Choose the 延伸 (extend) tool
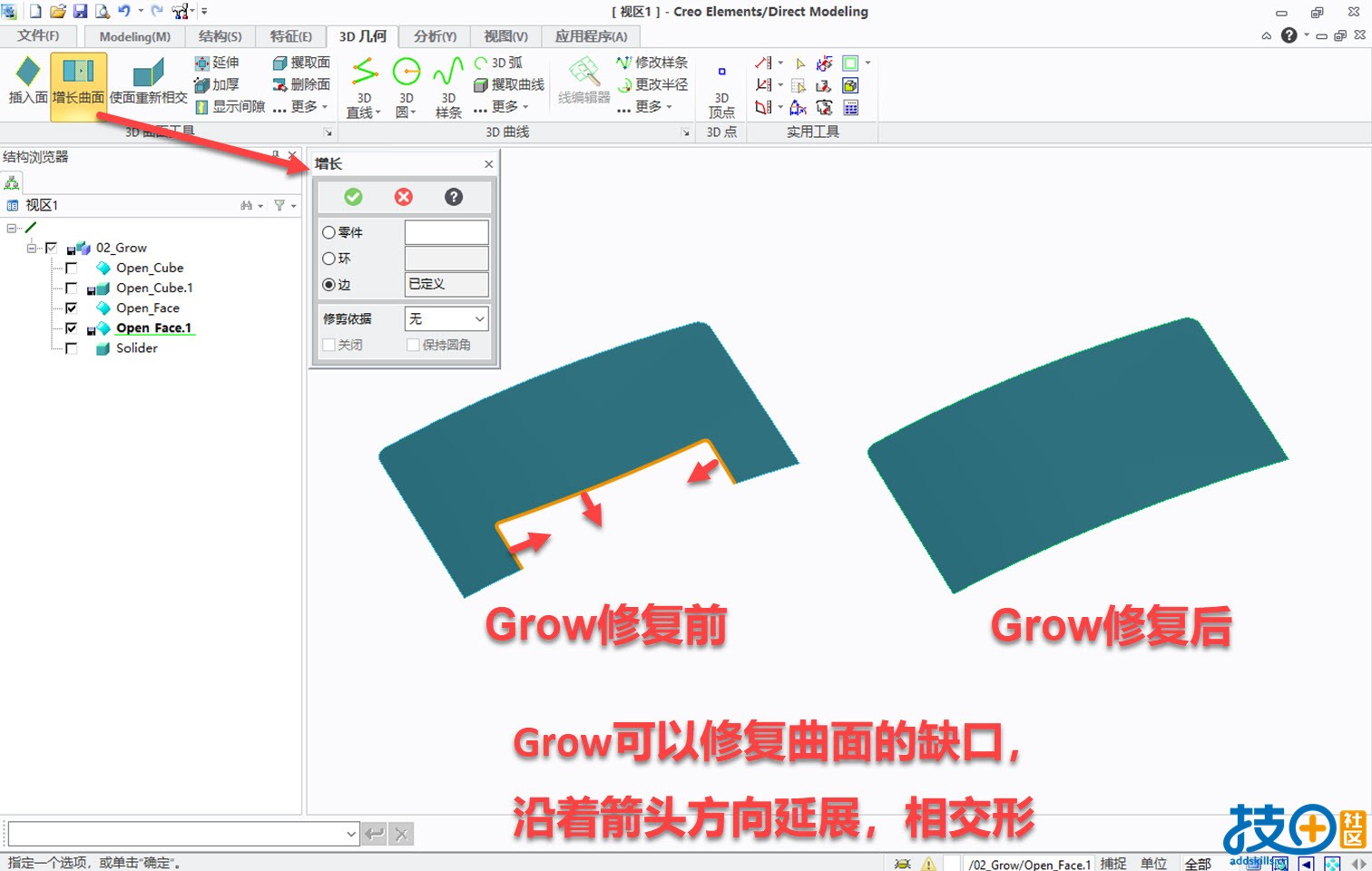The height and width of the screenshot is (871, 1372). click(x=217, y=63)
